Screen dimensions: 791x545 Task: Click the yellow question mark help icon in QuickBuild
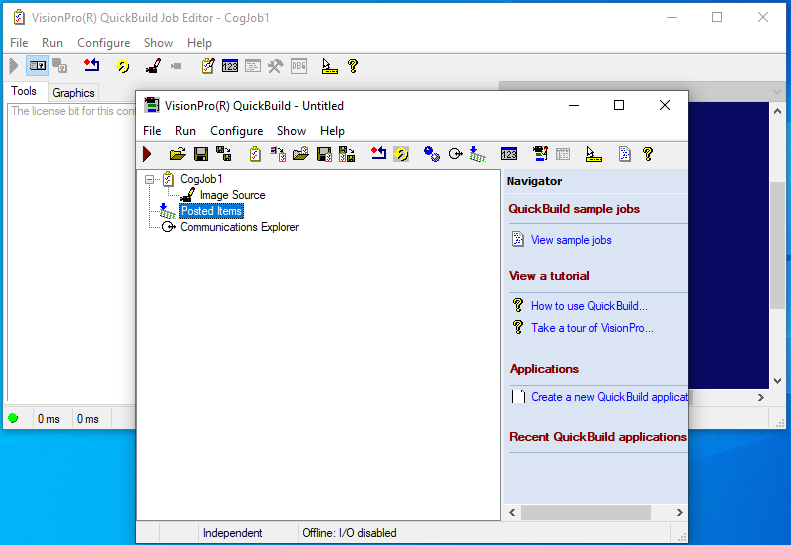[648, 154]
